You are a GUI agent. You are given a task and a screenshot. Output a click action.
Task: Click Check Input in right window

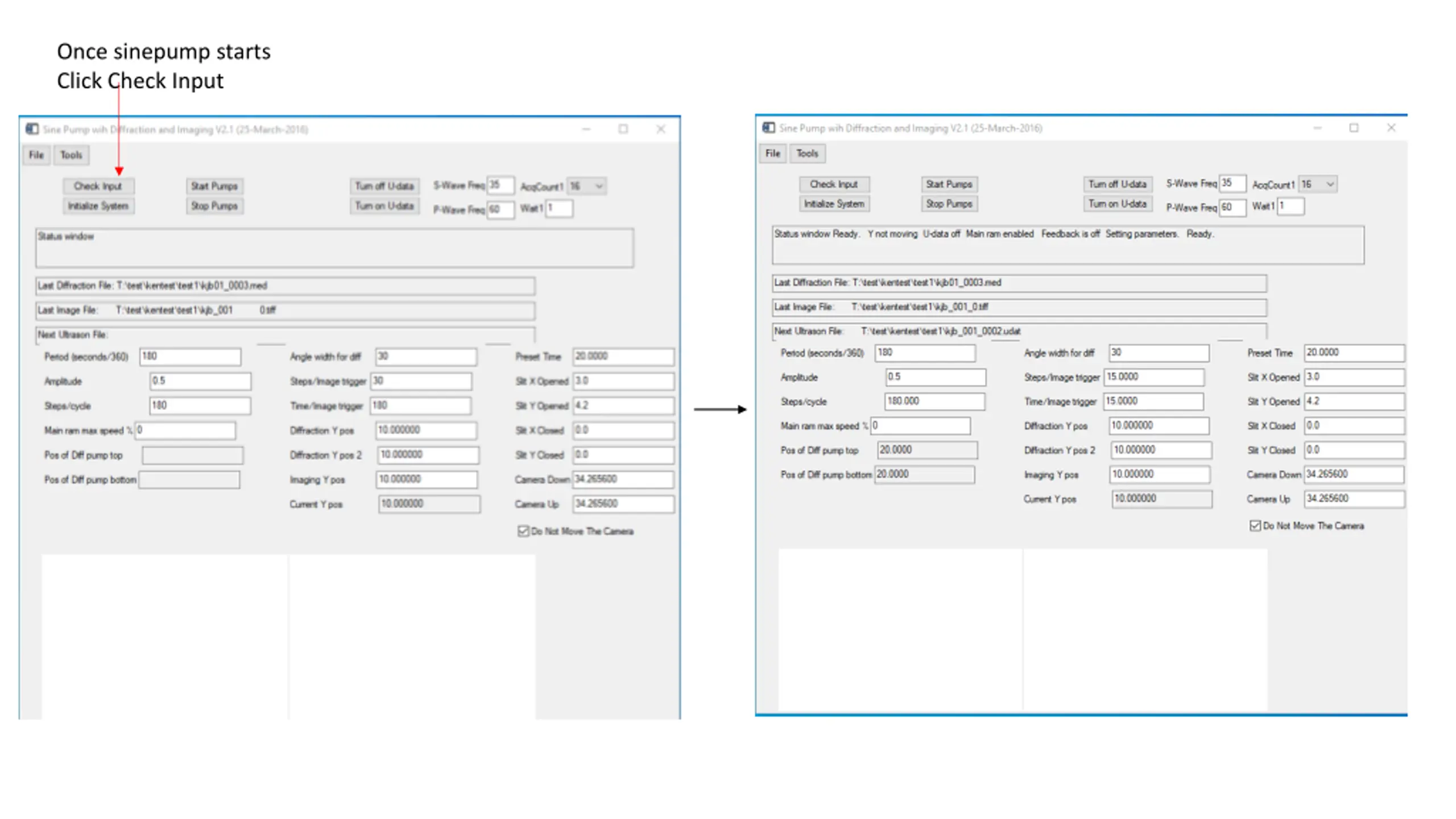pyautogui.click(x=834, y=184)
